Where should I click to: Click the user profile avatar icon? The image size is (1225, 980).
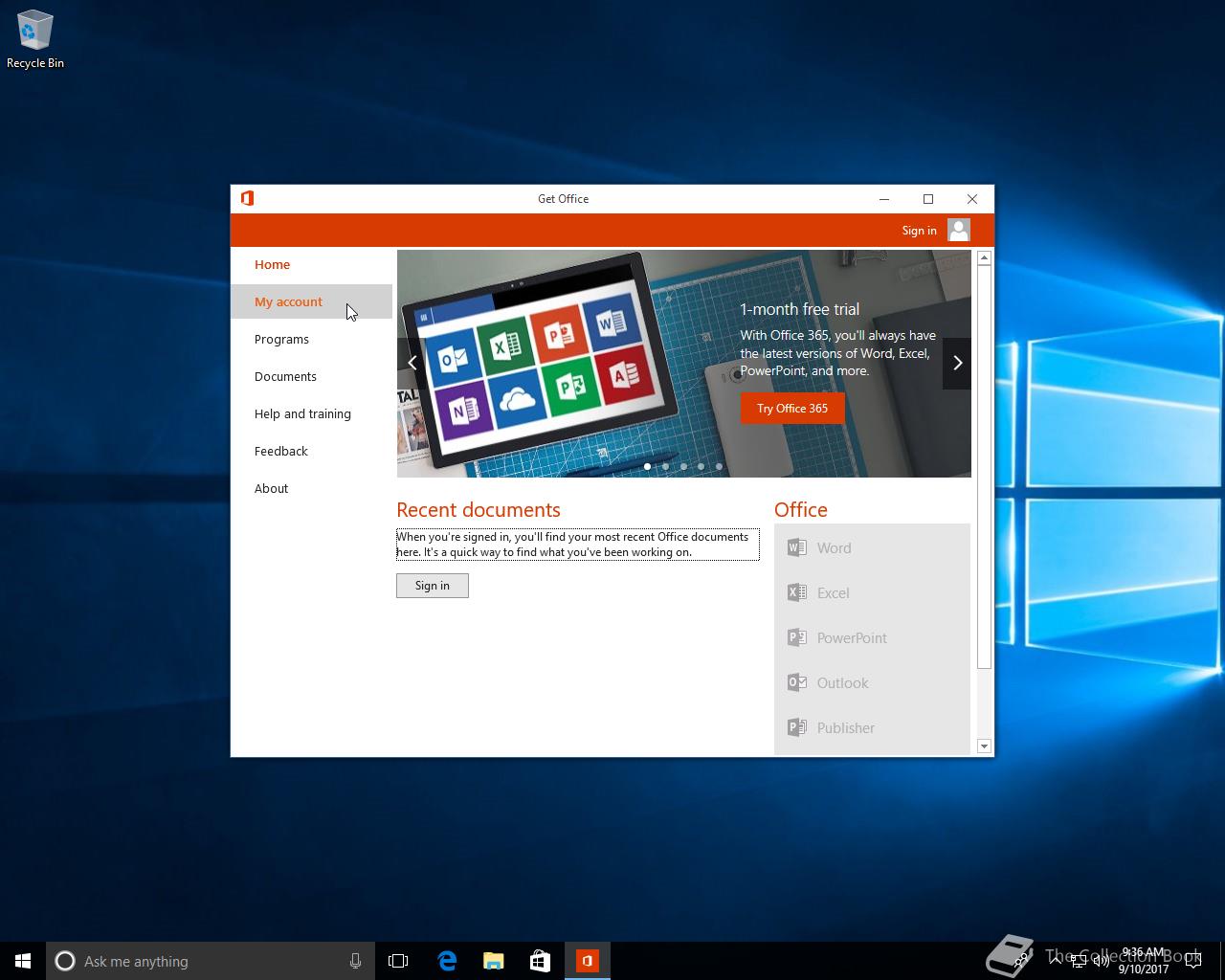pyautogui.click(x=959, y=230)
